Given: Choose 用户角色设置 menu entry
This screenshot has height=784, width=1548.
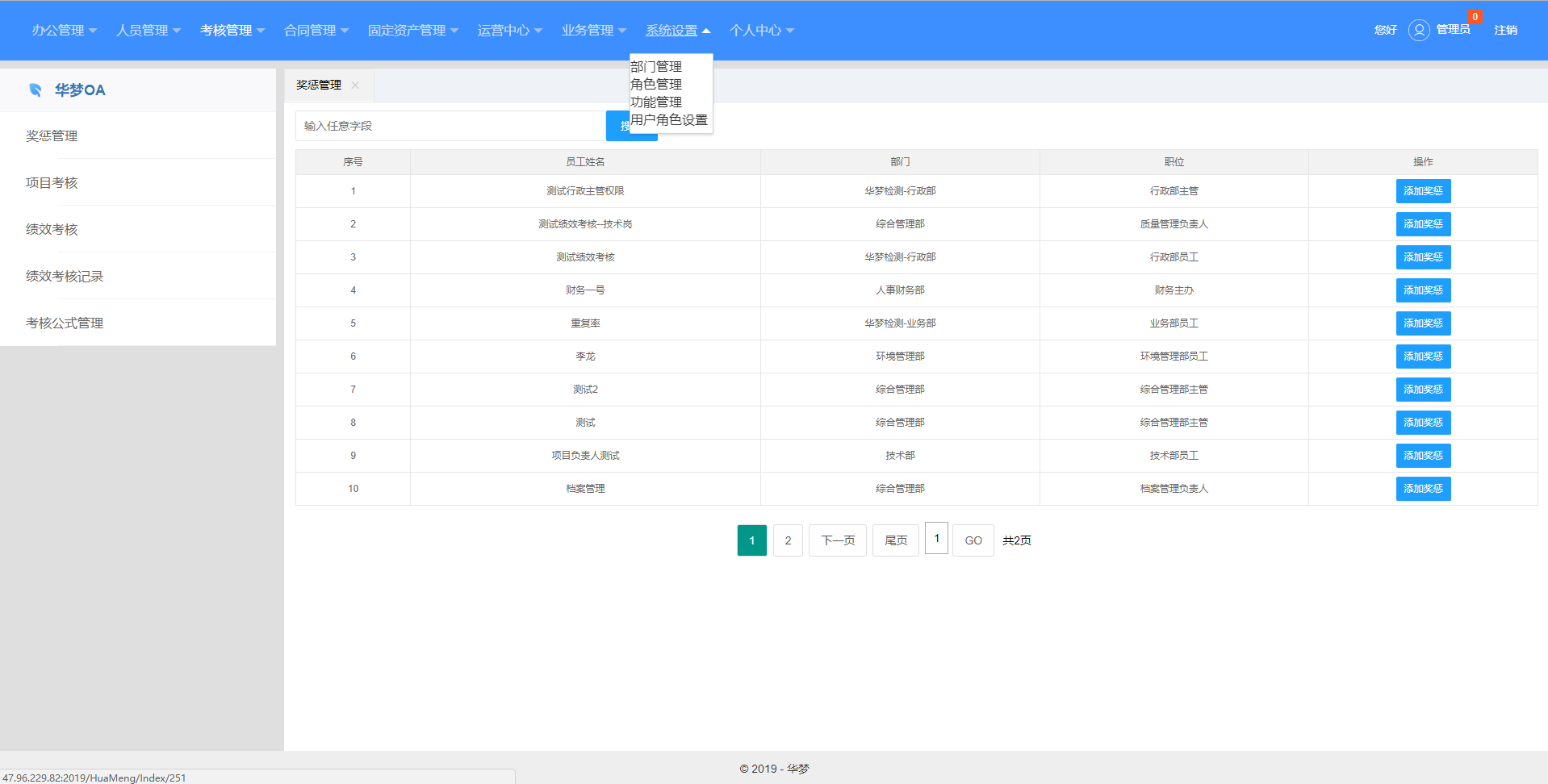Looking at the screenshot, I should [668, 119].
